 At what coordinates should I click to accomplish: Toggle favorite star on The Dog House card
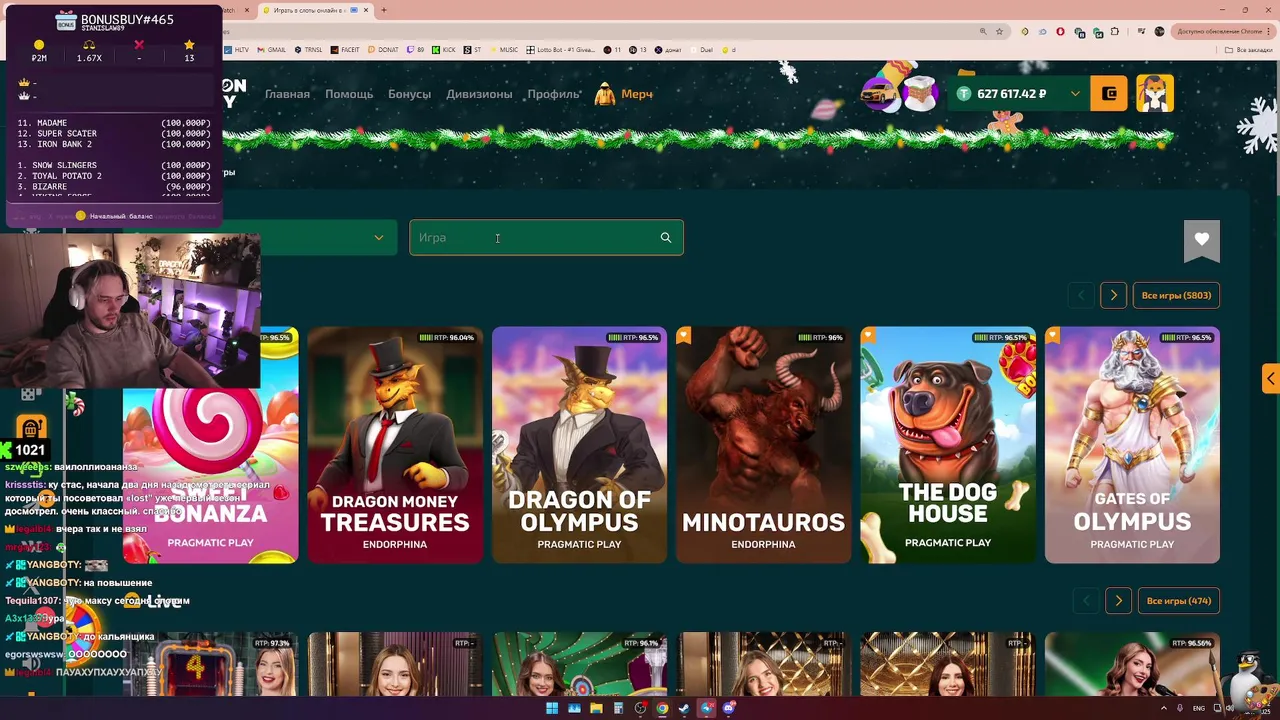[868, 336]
